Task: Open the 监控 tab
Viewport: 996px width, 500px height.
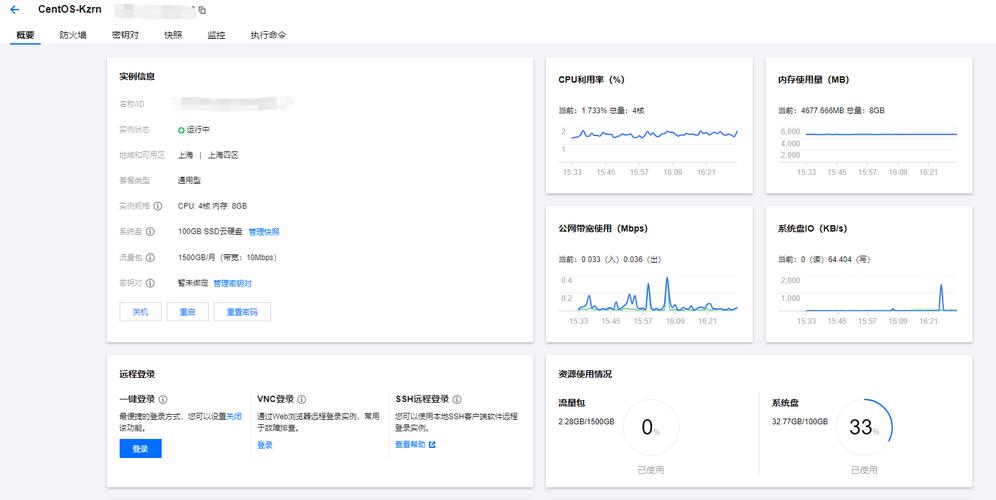Action: click(x=216, y=35)
